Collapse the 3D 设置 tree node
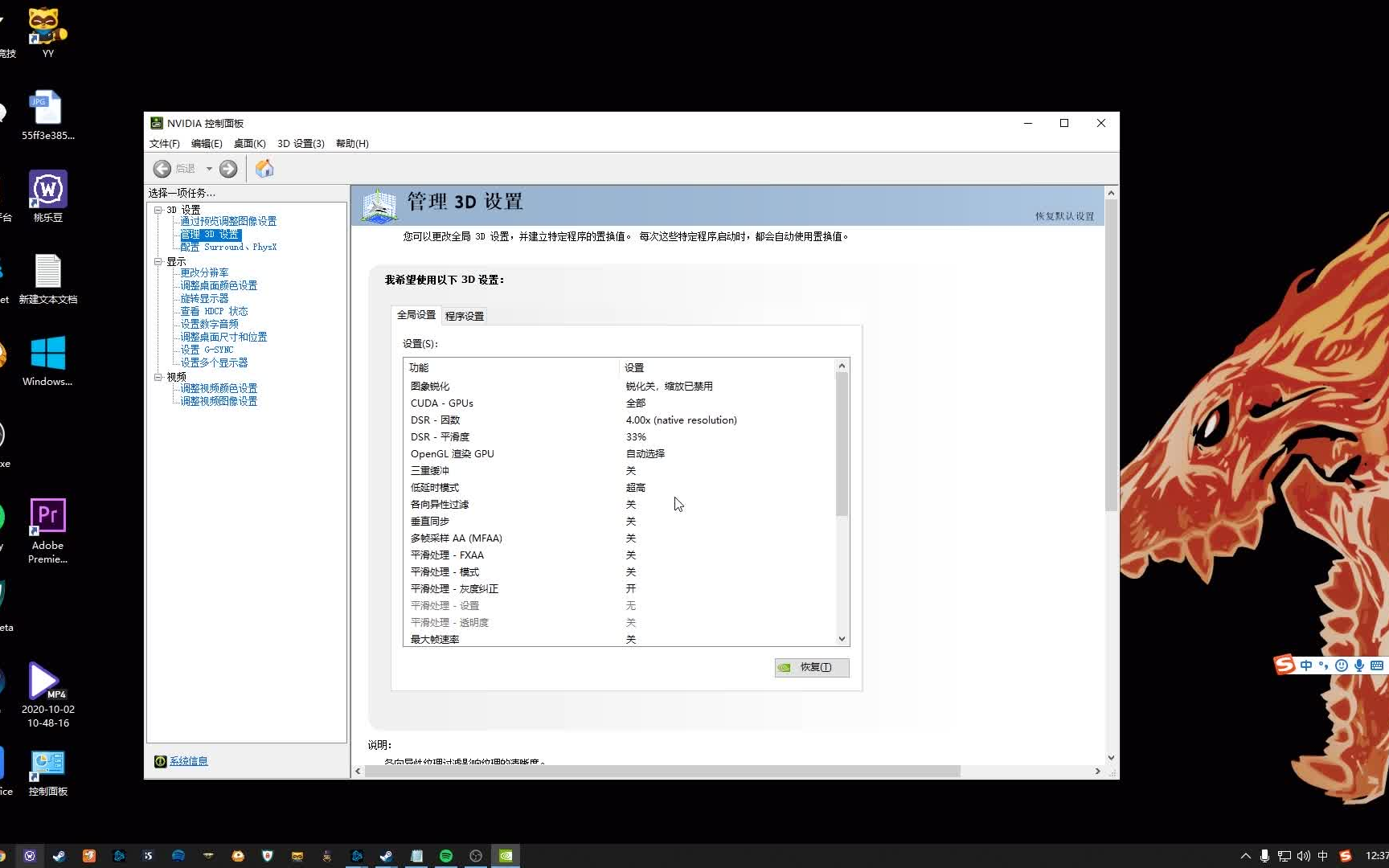The width and height of the screenshot is (1389, 868). [158, 210]
